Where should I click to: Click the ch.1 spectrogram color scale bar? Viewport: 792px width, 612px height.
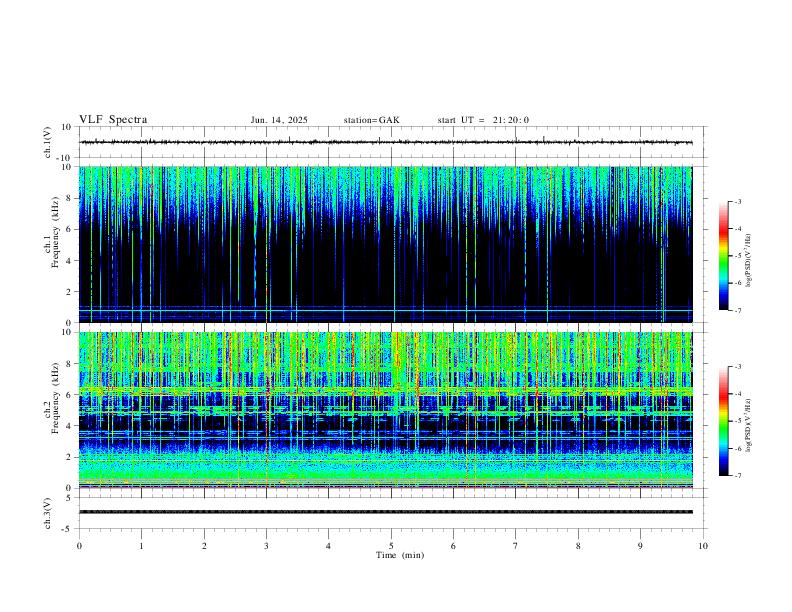724,256
